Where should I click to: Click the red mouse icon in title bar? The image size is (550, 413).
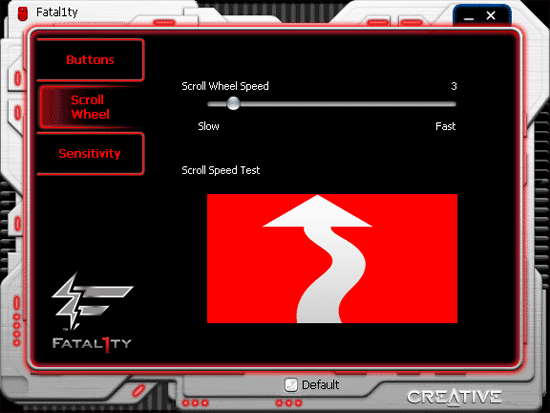(23, 13)
